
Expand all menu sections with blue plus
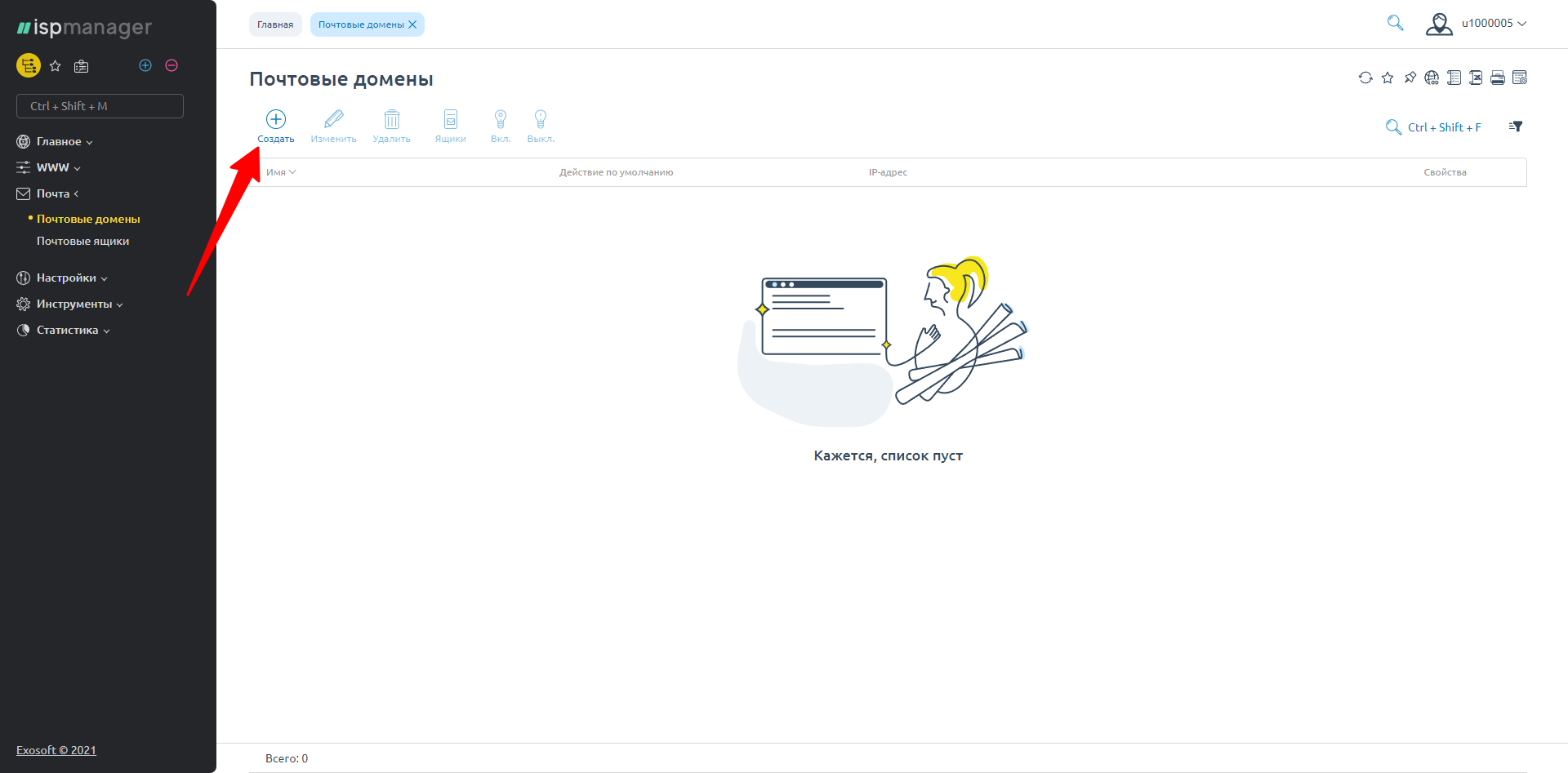pos(145,65)
